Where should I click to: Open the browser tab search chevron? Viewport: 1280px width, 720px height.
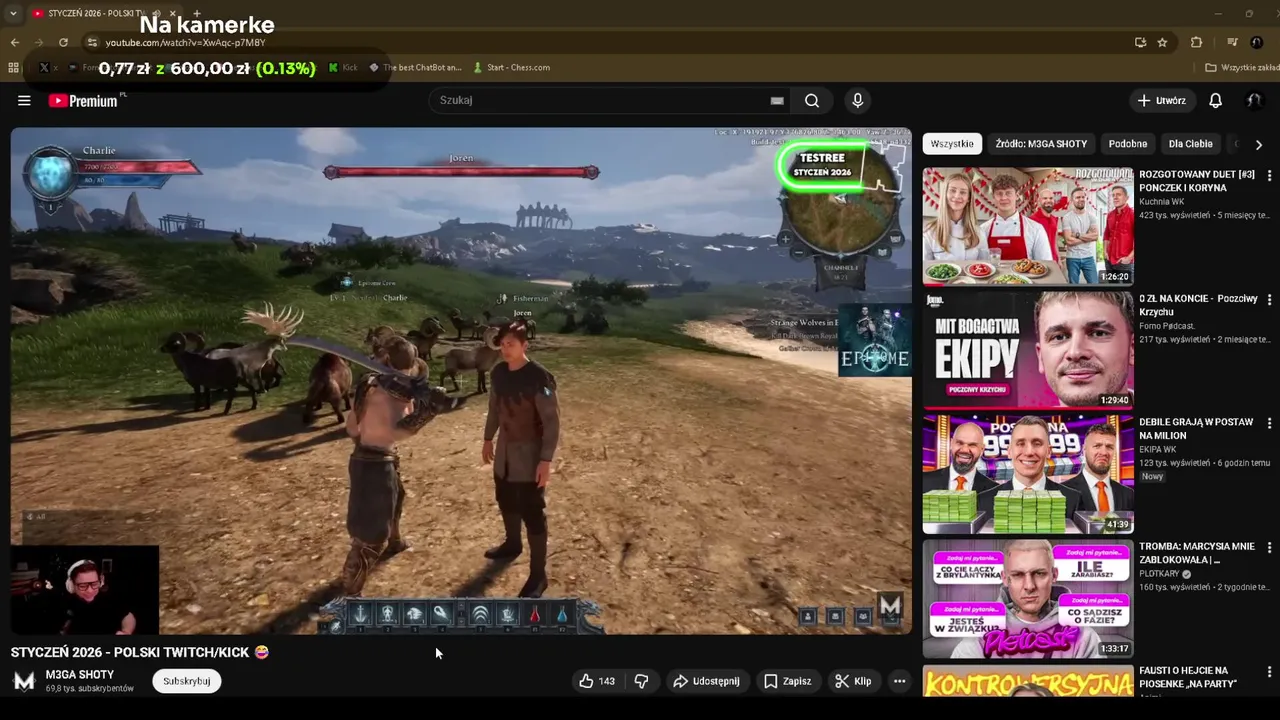tap(13, 14)
